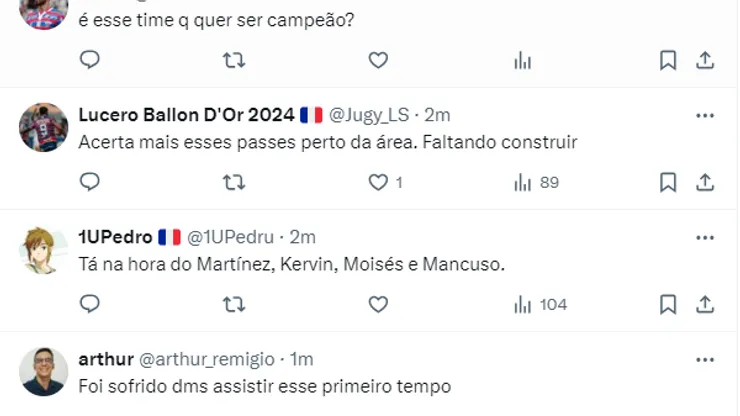Retweet the Lucero Ballon D'Or post

point(234,182)
